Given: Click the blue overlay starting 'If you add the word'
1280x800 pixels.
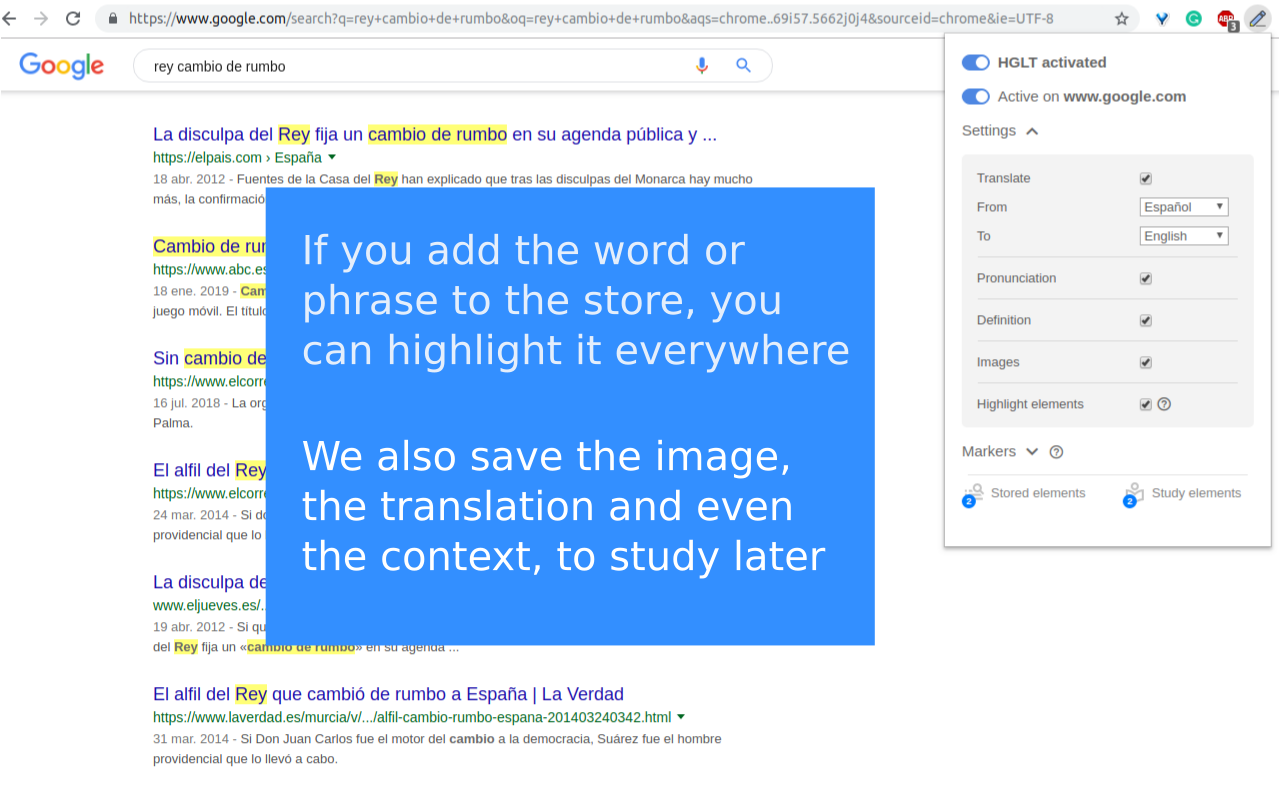Looking at the screenshot, I should (x=570, y=416).
